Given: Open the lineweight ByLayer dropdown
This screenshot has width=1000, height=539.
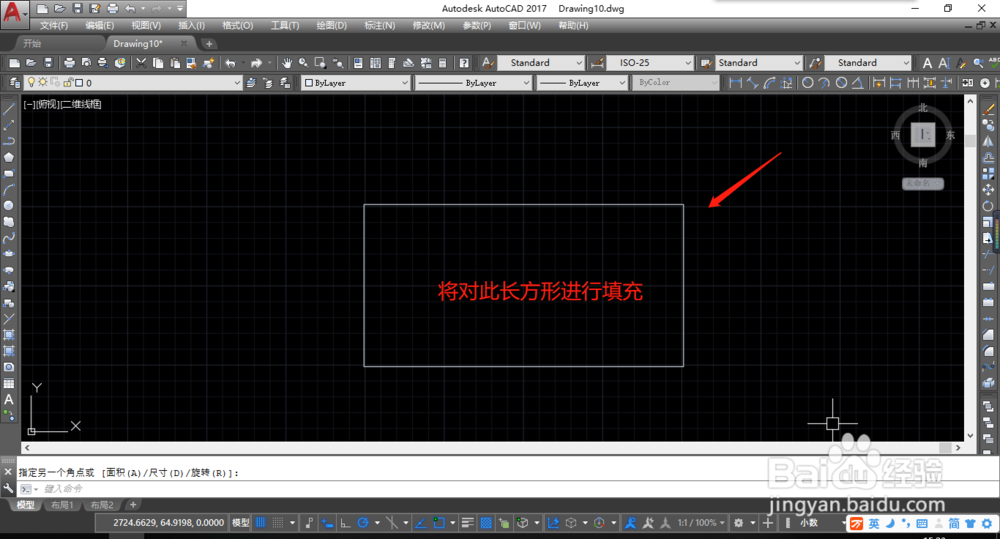Looking at the screenshot, I should (582, 83).
